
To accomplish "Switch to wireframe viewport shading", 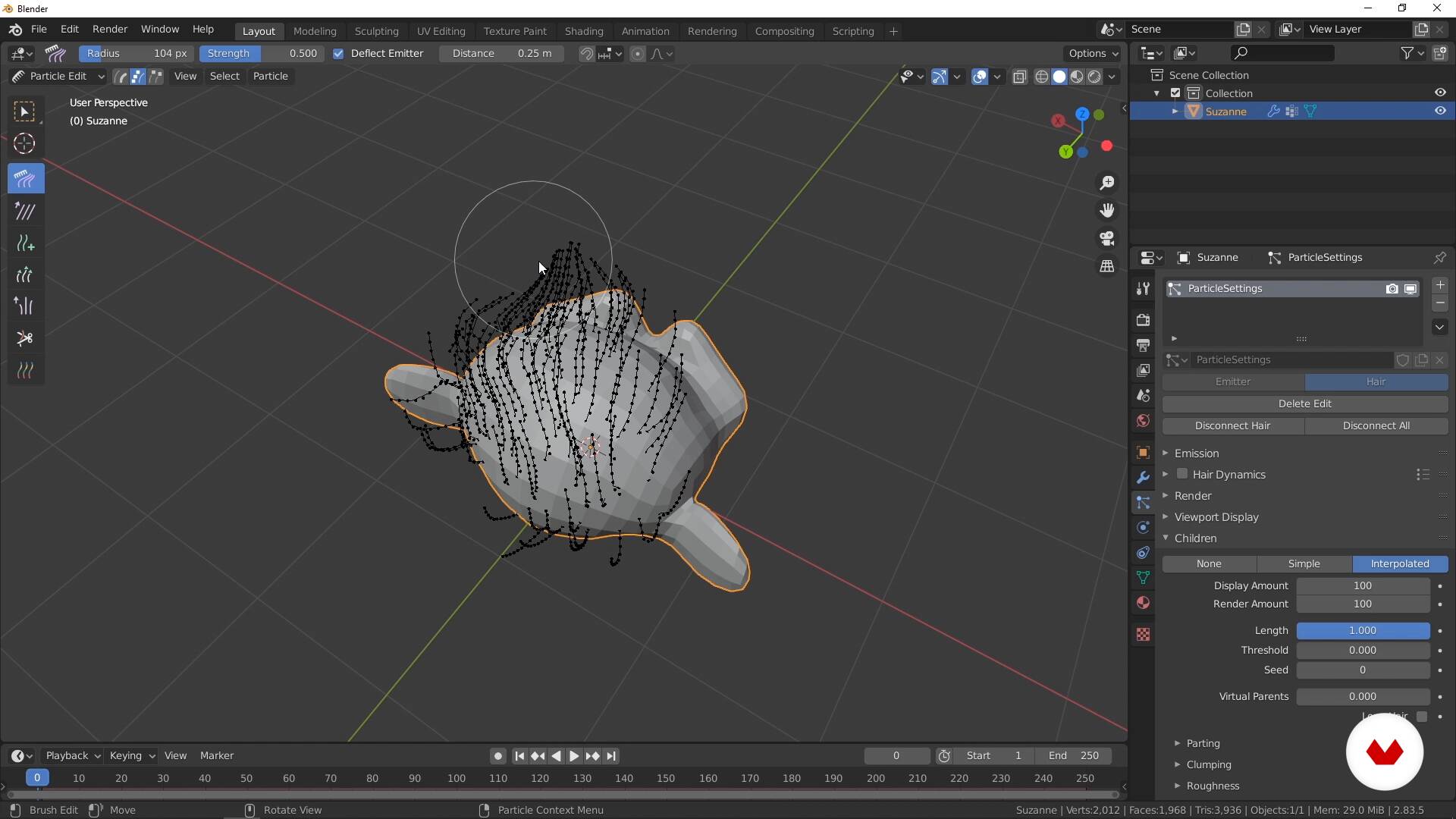I will [x=1042, y=77].
